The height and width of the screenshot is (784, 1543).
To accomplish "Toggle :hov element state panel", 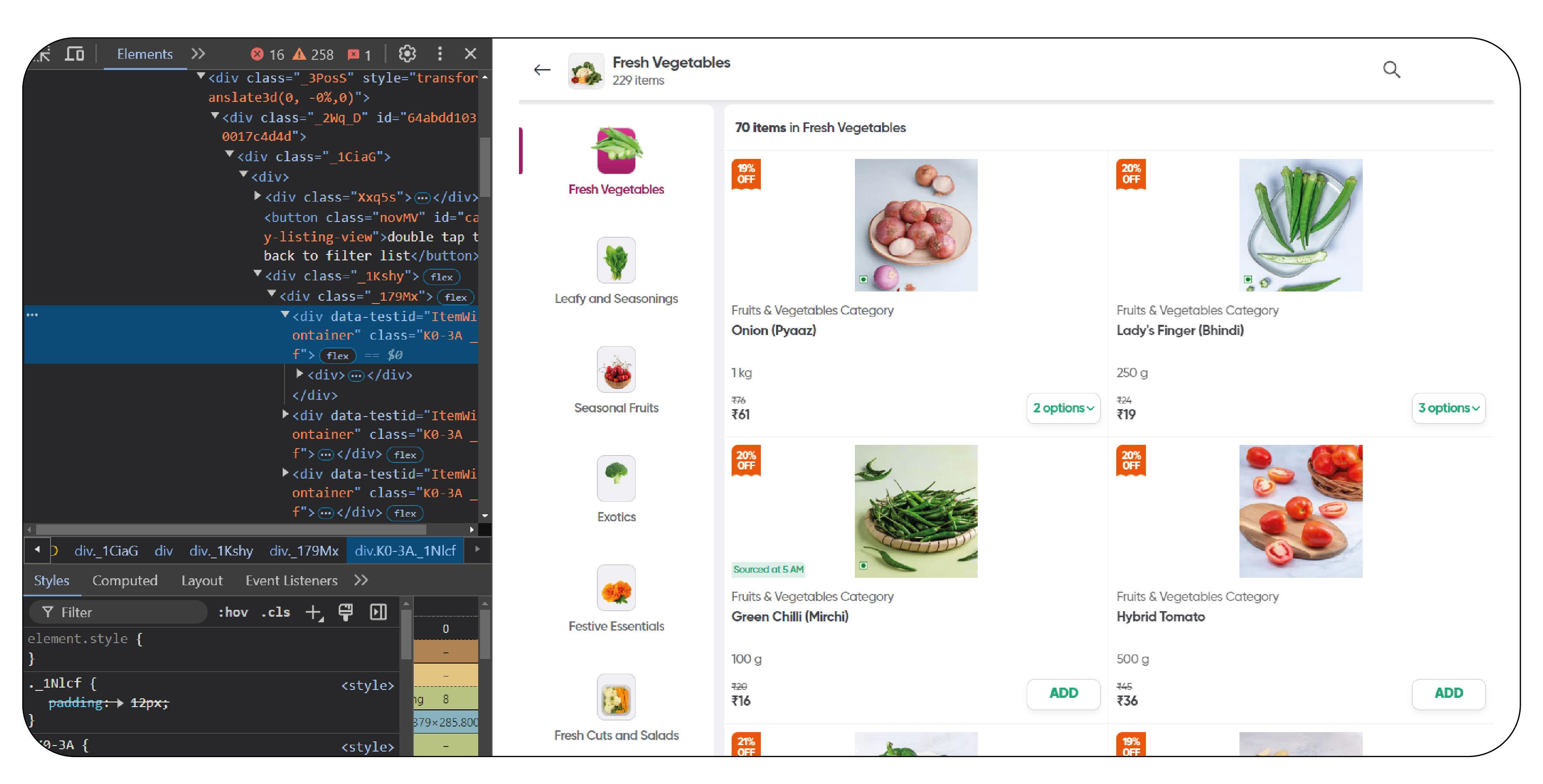I will [233, 612].
